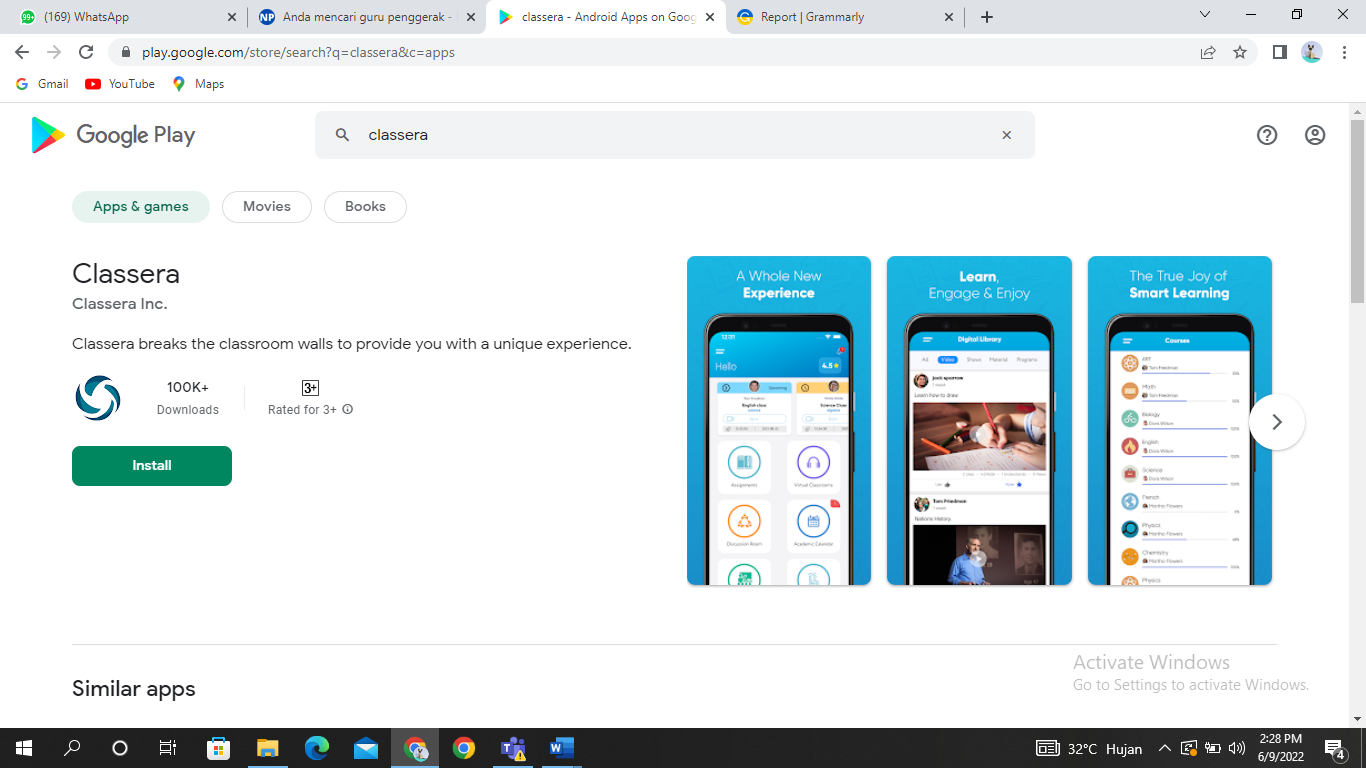1366x768 pixels.
Task: Click the Classera Inc. developer name
Action: click(x=120, y=304)
